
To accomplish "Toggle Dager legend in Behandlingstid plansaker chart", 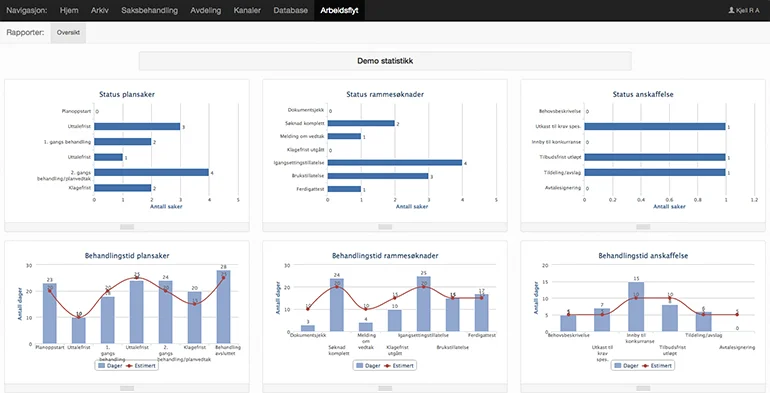I will coord(110,365).
